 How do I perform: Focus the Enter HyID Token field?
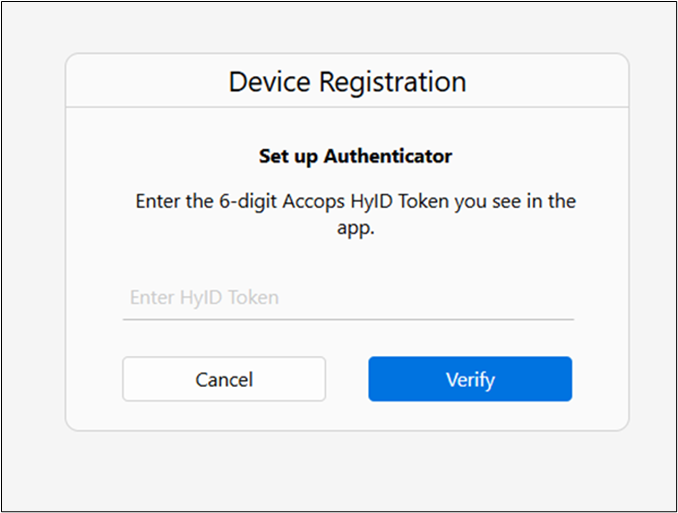click(x=347, y=298)
